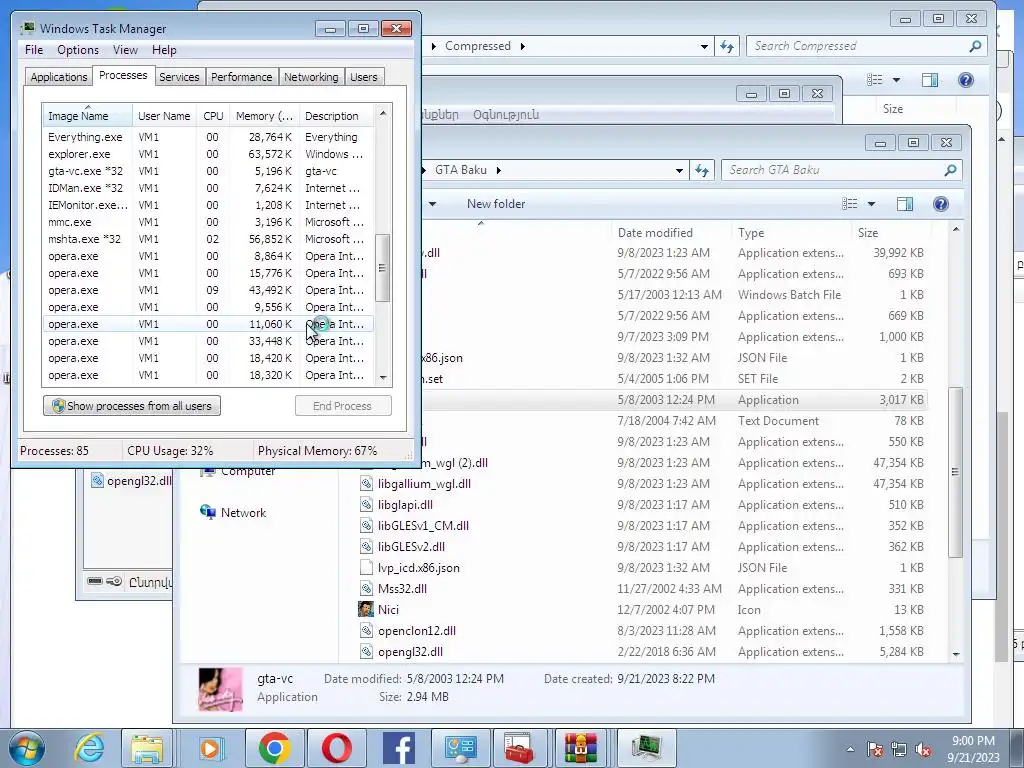Open Task Manager Help menu
Screen dimensions: 1024x768
click(164, 50)
